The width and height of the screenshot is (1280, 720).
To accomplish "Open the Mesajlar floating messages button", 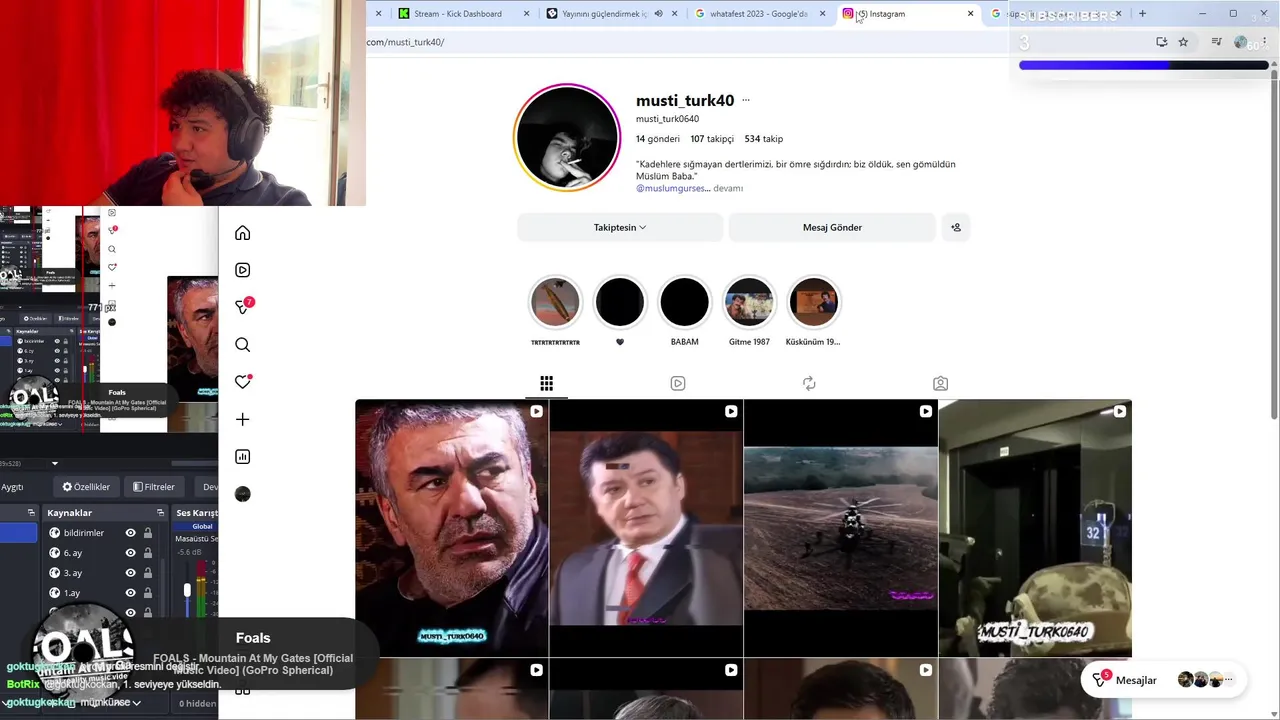I will click(1162, 680).
